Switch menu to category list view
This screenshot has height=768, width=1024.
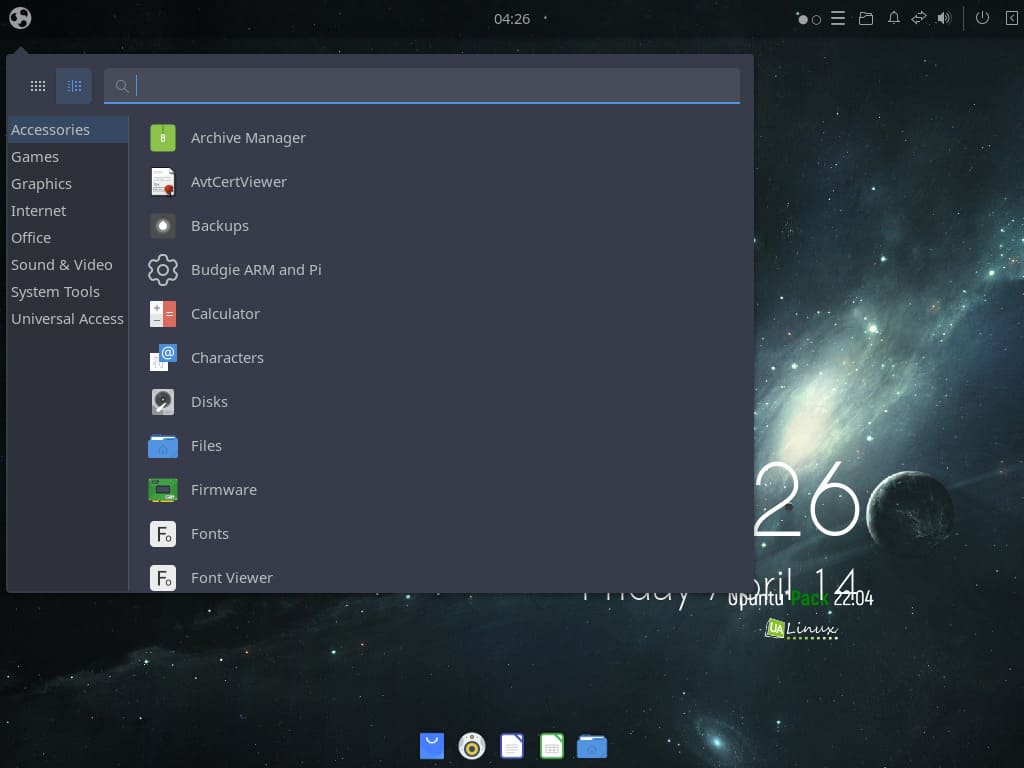(74, 86)
